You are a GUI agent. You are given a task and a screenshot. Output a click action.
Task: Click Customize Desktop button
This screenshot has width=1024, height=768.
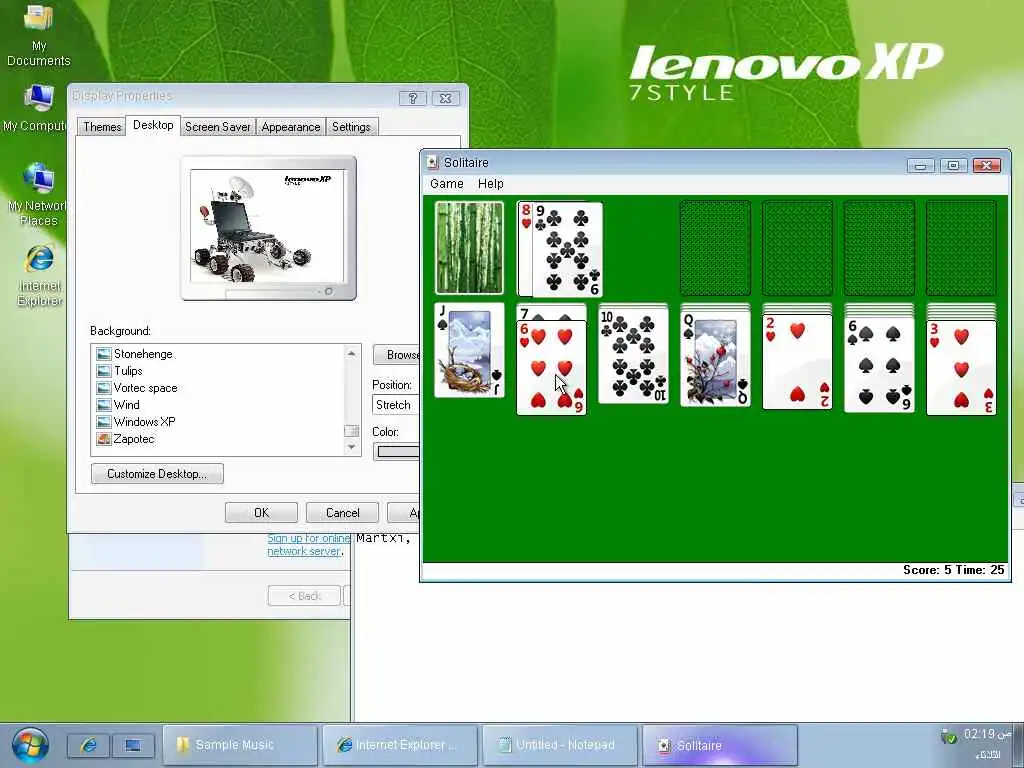[x=157, y=473]
